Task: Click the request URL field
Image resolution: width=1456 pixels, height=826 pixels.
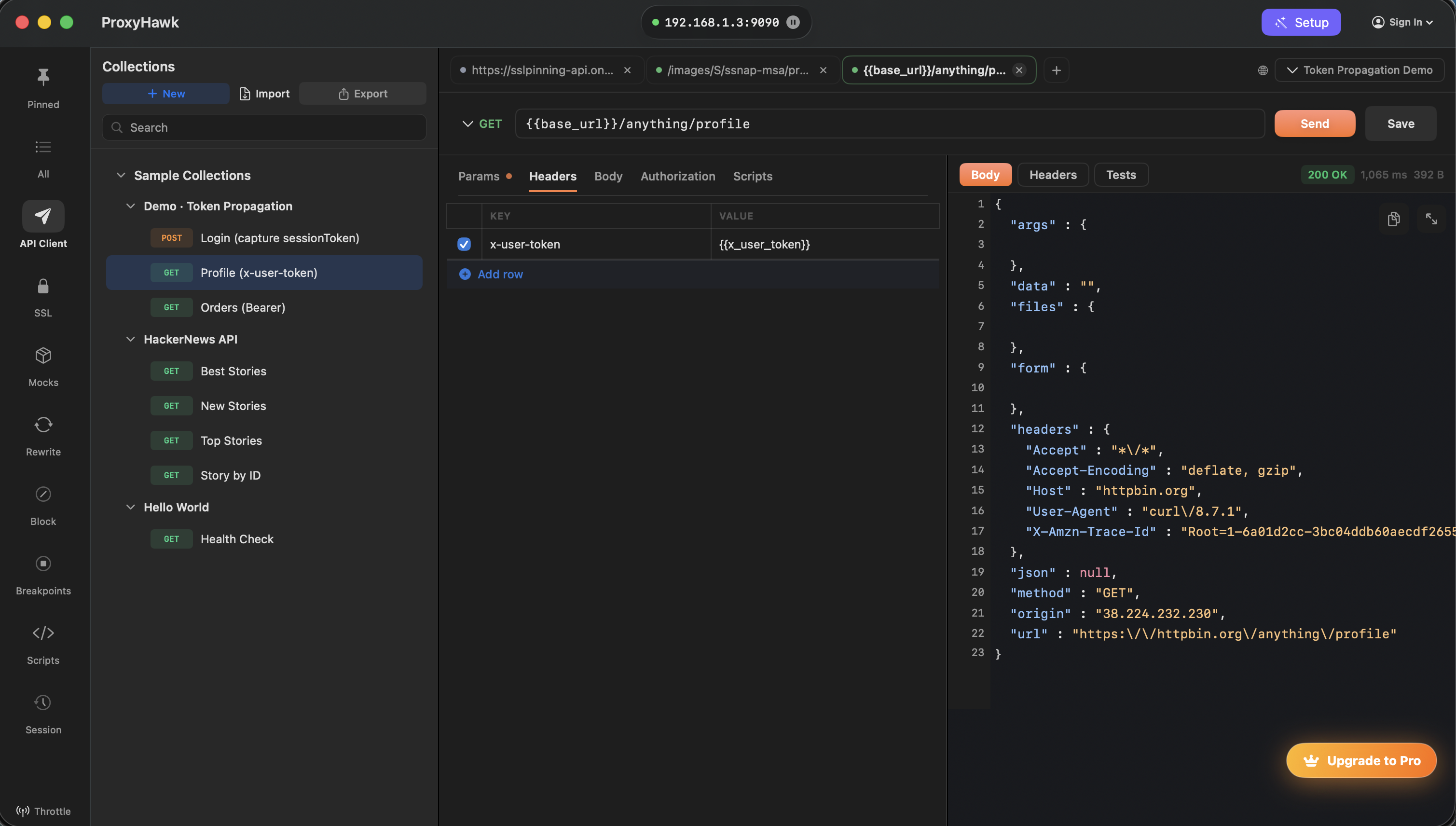Action: (x=889, y=124)
